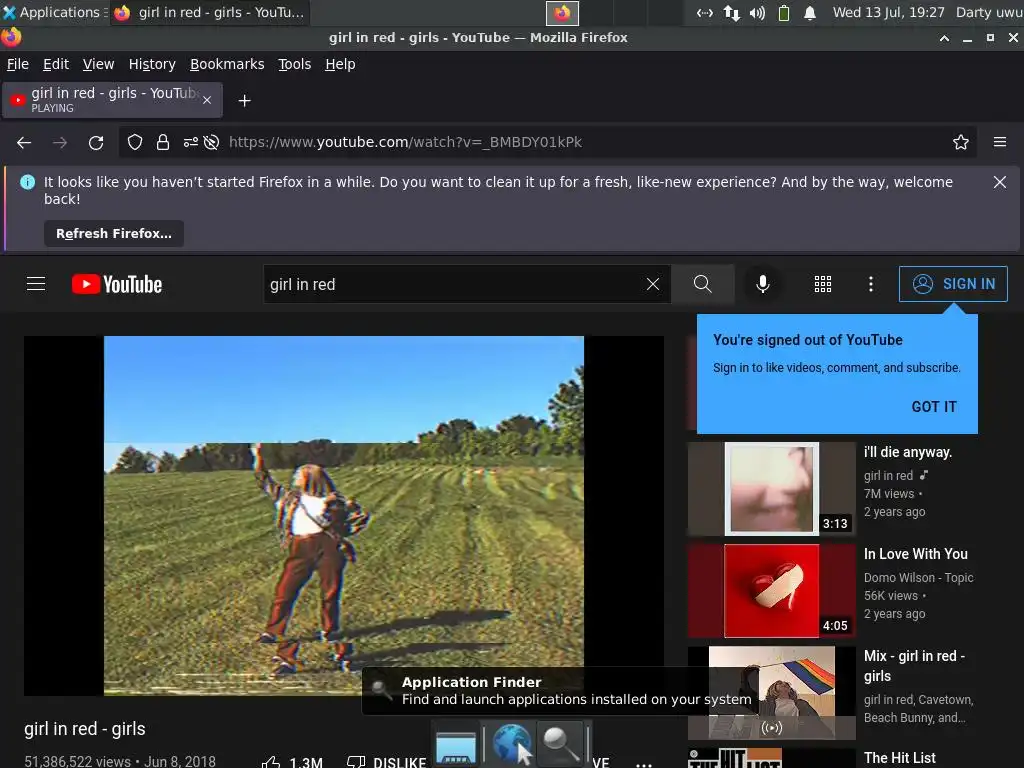Dismiss the signed-out popup with GOT IT
Screen dimensions: 1024x768
[933, 407]
